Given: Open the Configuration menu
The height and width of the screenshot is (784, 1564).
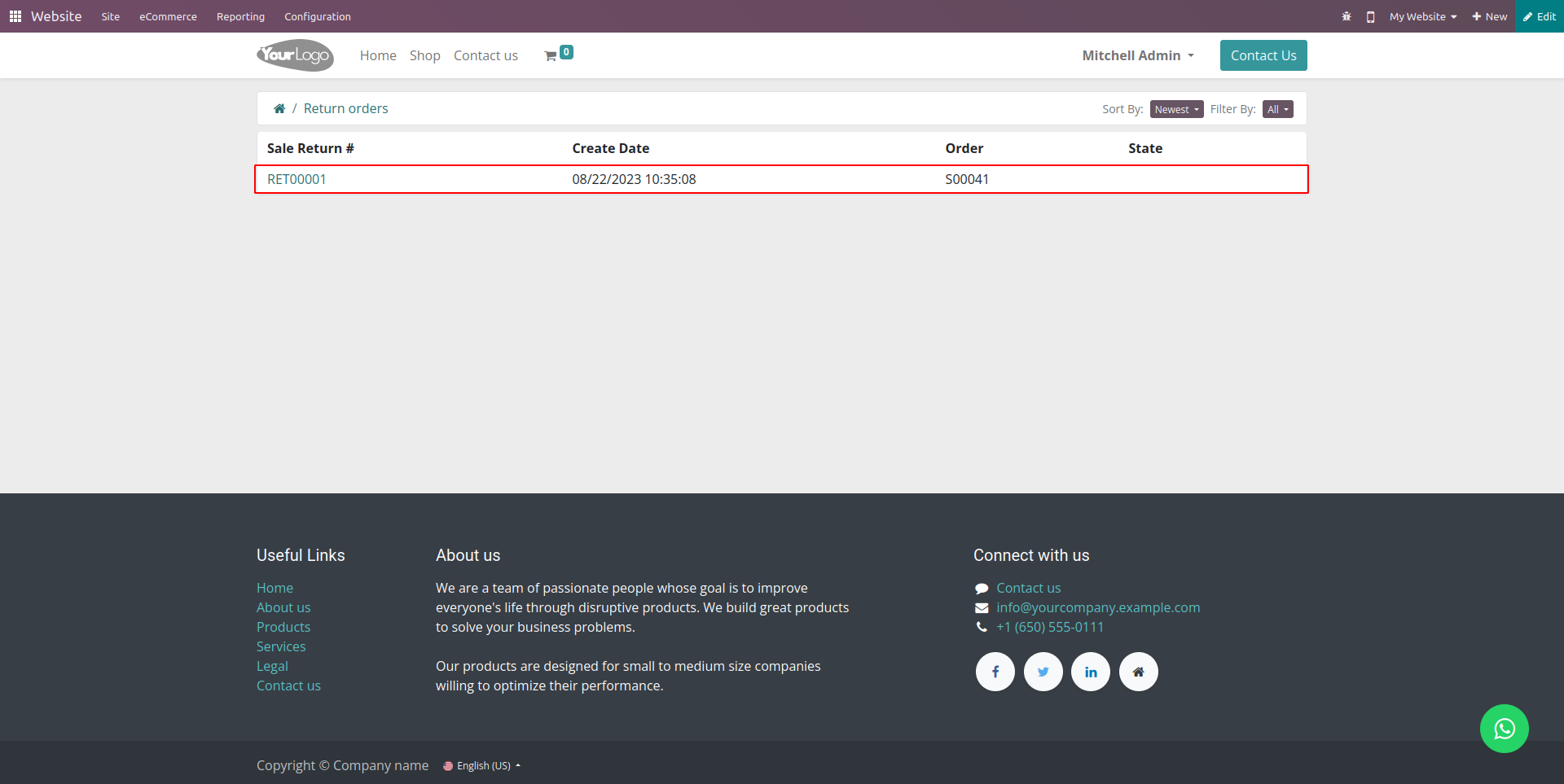Looking at the screenshot, I should [318, 16].
